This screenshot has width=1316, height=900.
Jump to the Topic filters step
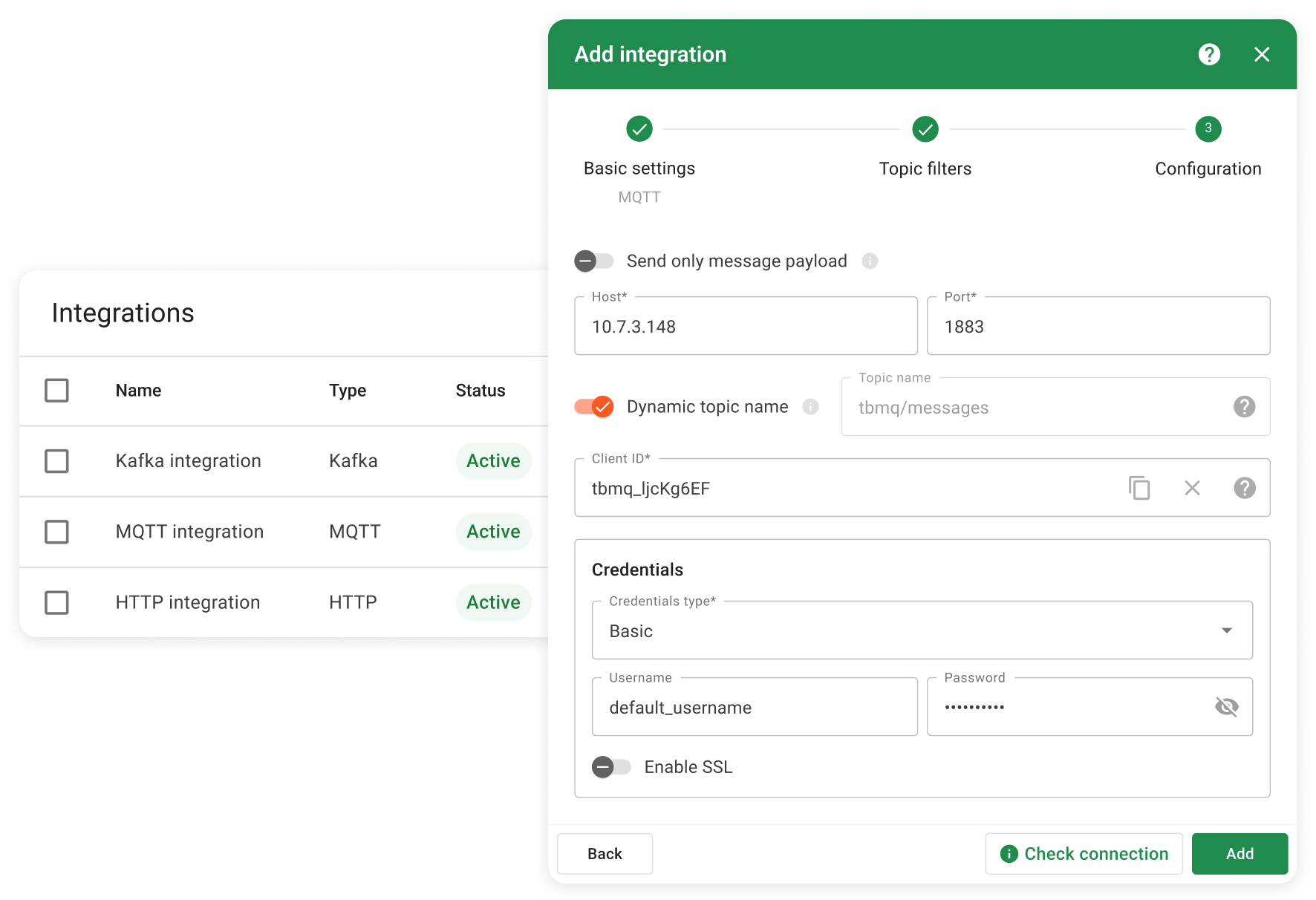925,129
